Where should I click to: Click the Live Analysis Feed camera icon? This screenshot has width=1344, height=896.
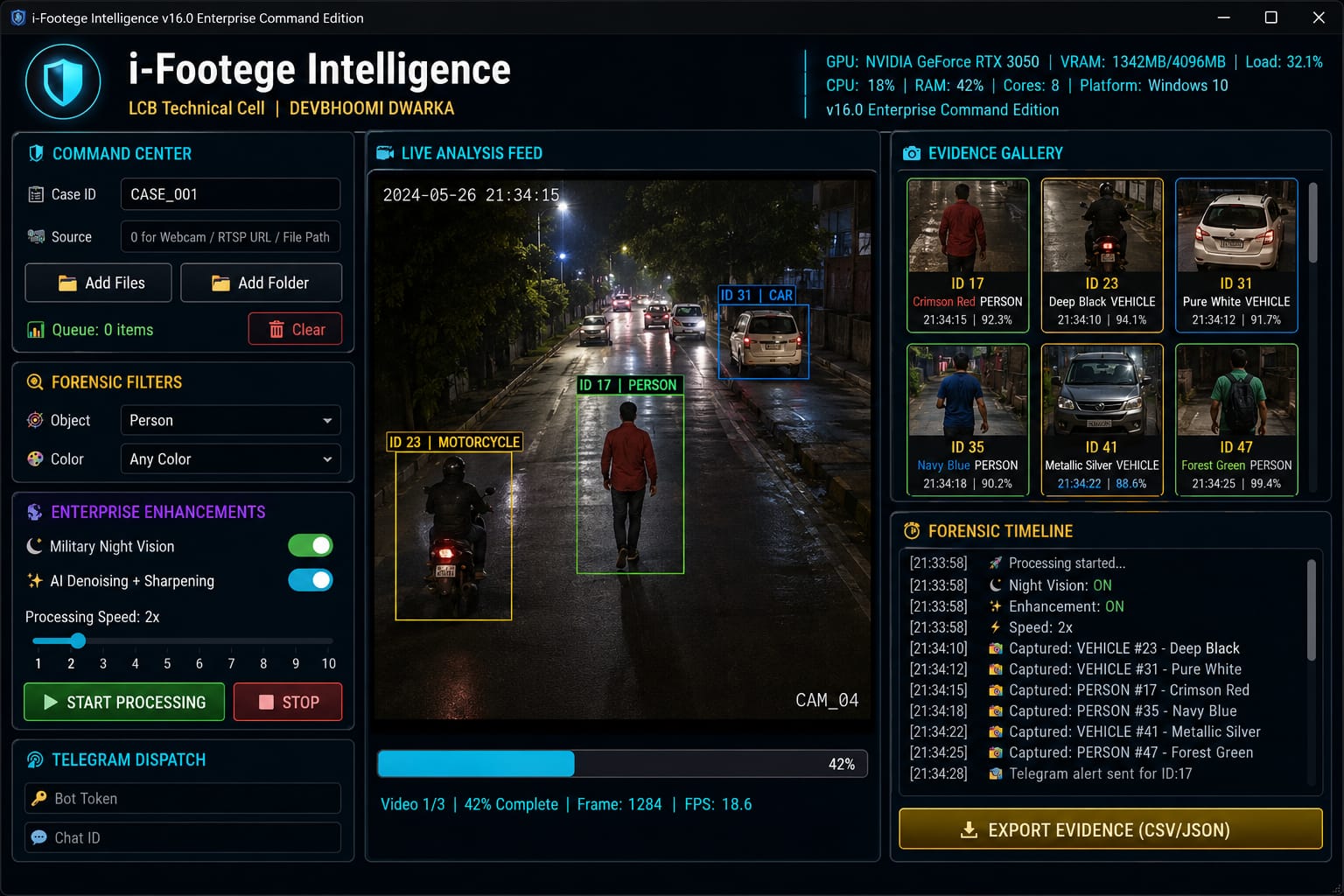(x=385, y=153)
